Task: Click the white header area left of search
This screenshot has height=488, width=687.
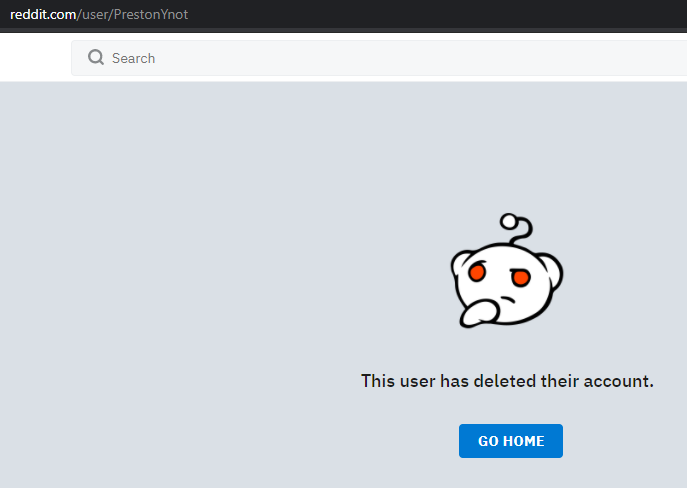Action: coord(35,57)
